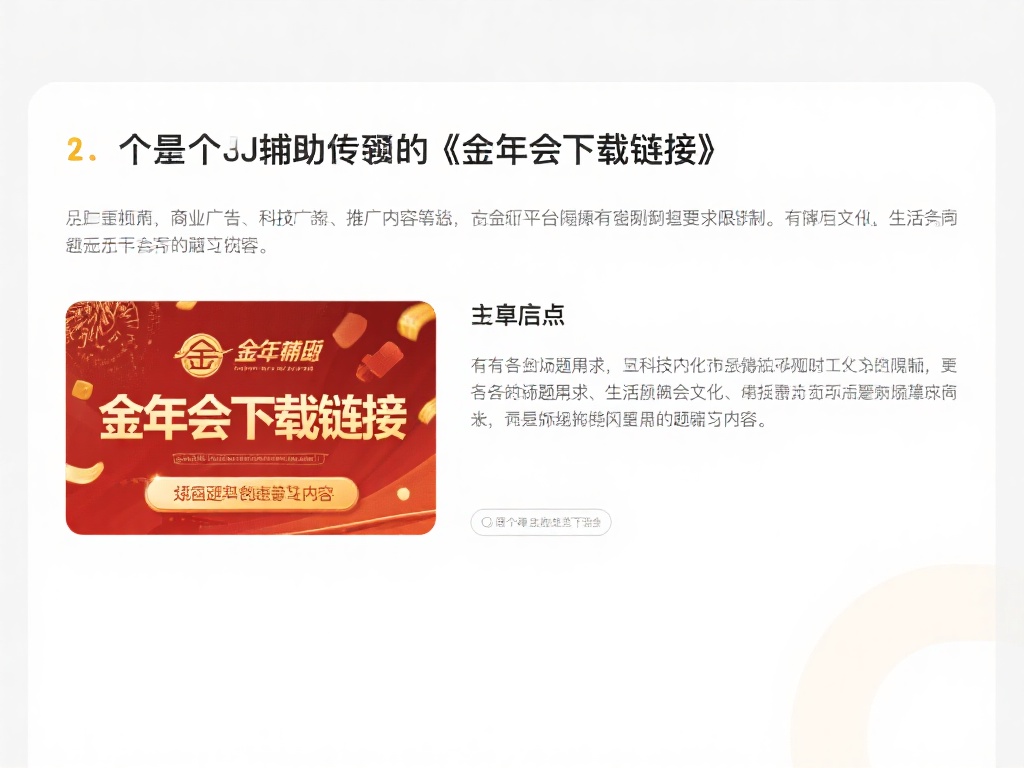Select the orange section number 2.
Screen dimensions: 1024x768
tap(82, 150)
